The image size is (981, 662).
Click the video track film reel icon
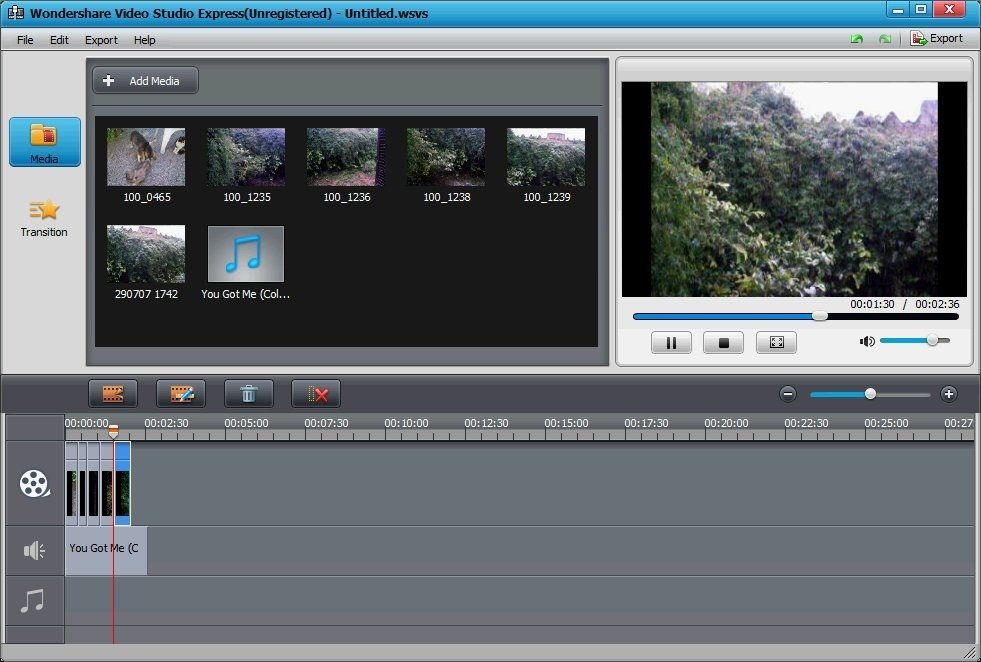click(x=34, y=484)
